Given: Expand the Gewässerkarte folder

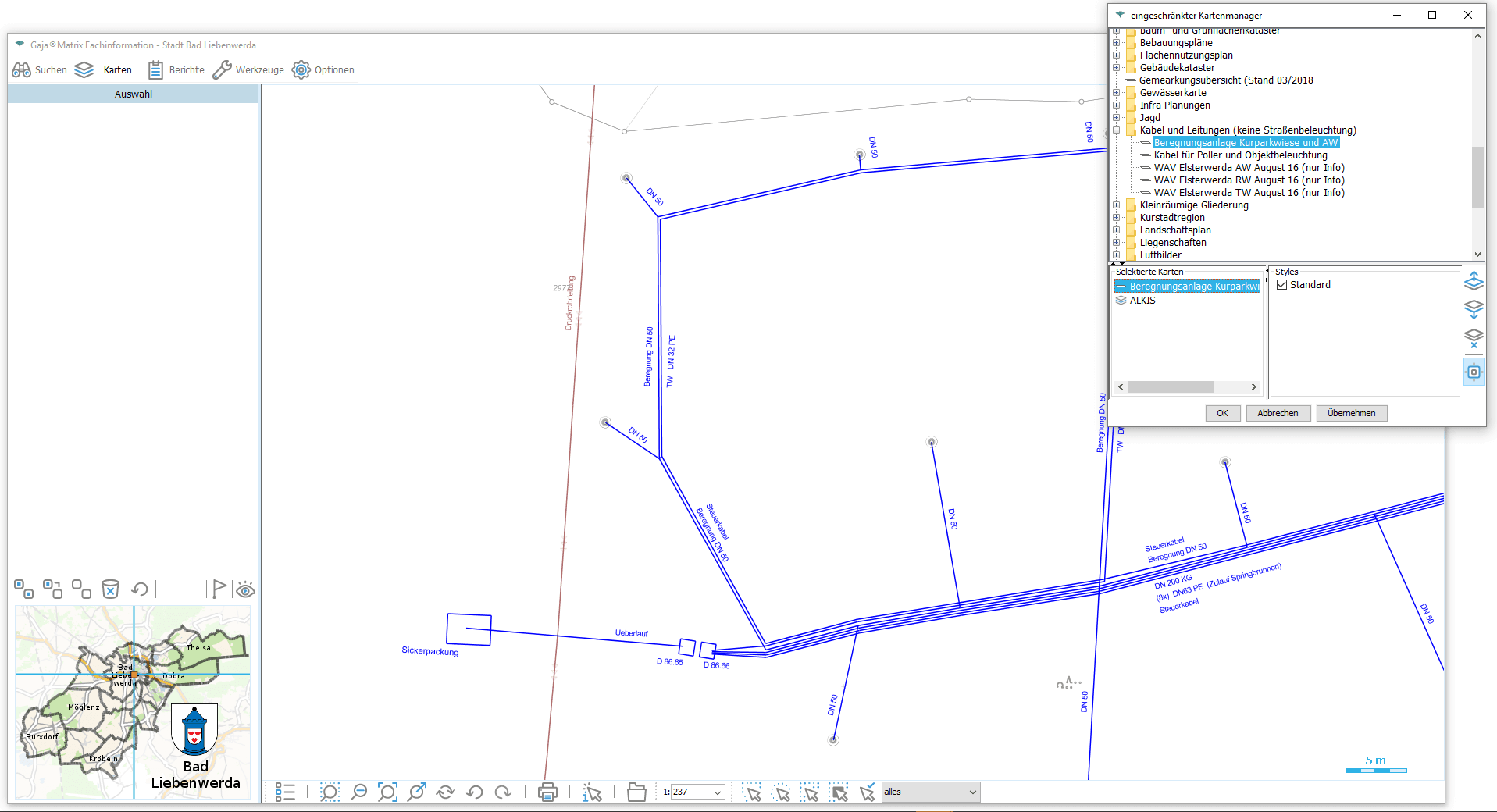Looking at the screenshot, I should click(1117, 93).
